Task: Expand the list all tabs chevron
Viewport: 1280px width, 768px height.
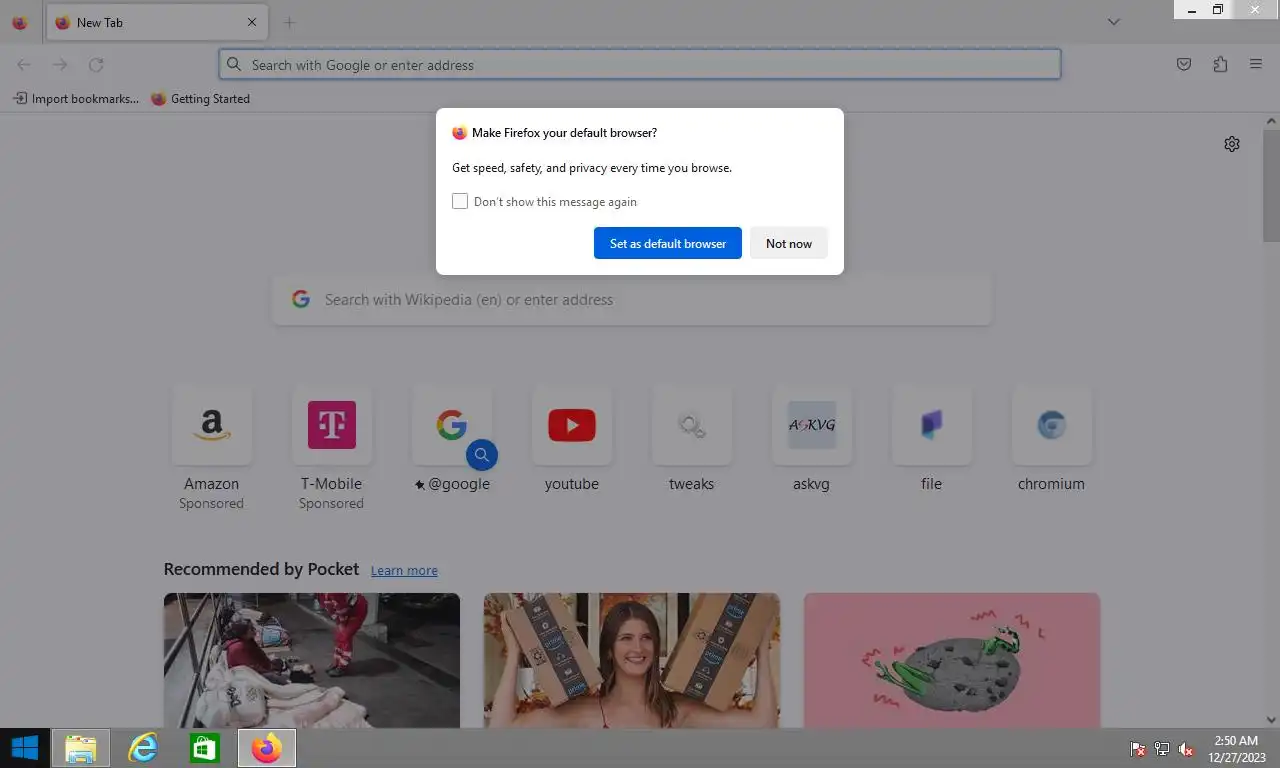Action: point(1114,22)
